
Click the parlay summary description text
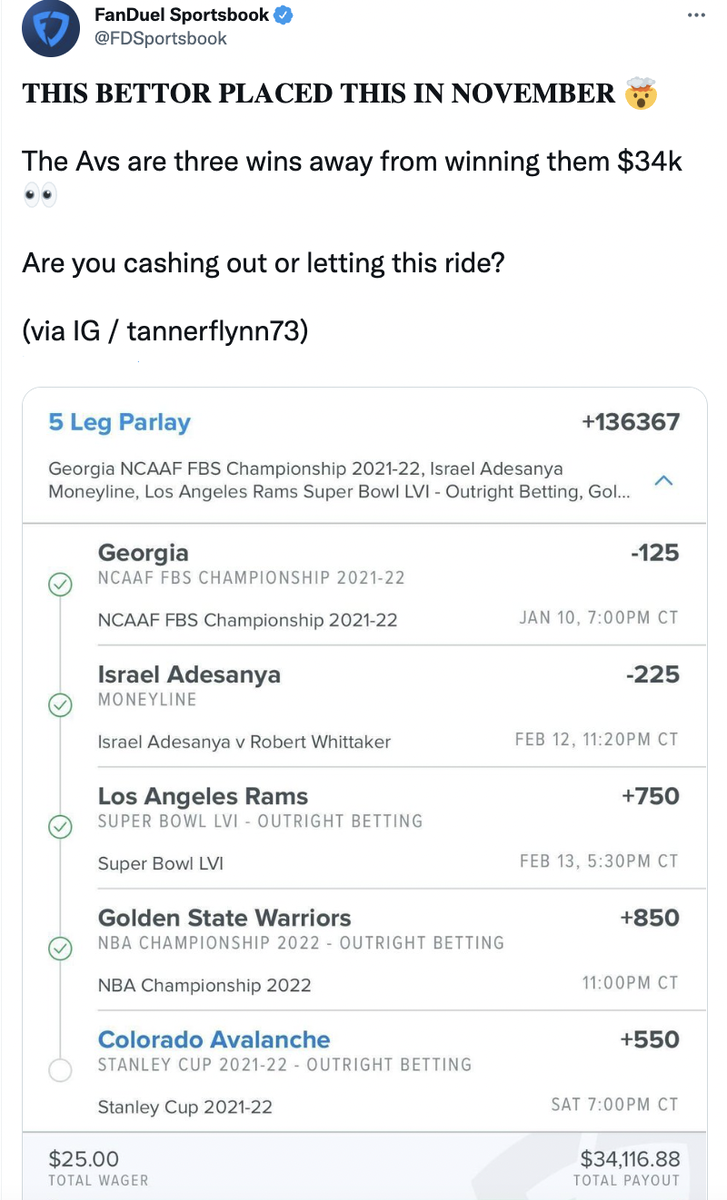[x=338, y=480]
